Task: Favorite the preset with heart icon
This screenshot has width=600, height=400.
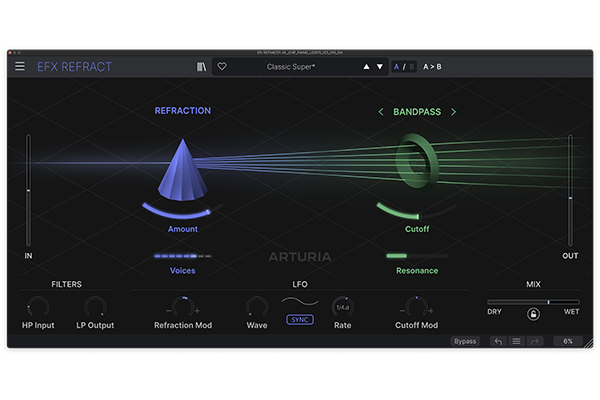Action: 222,67
